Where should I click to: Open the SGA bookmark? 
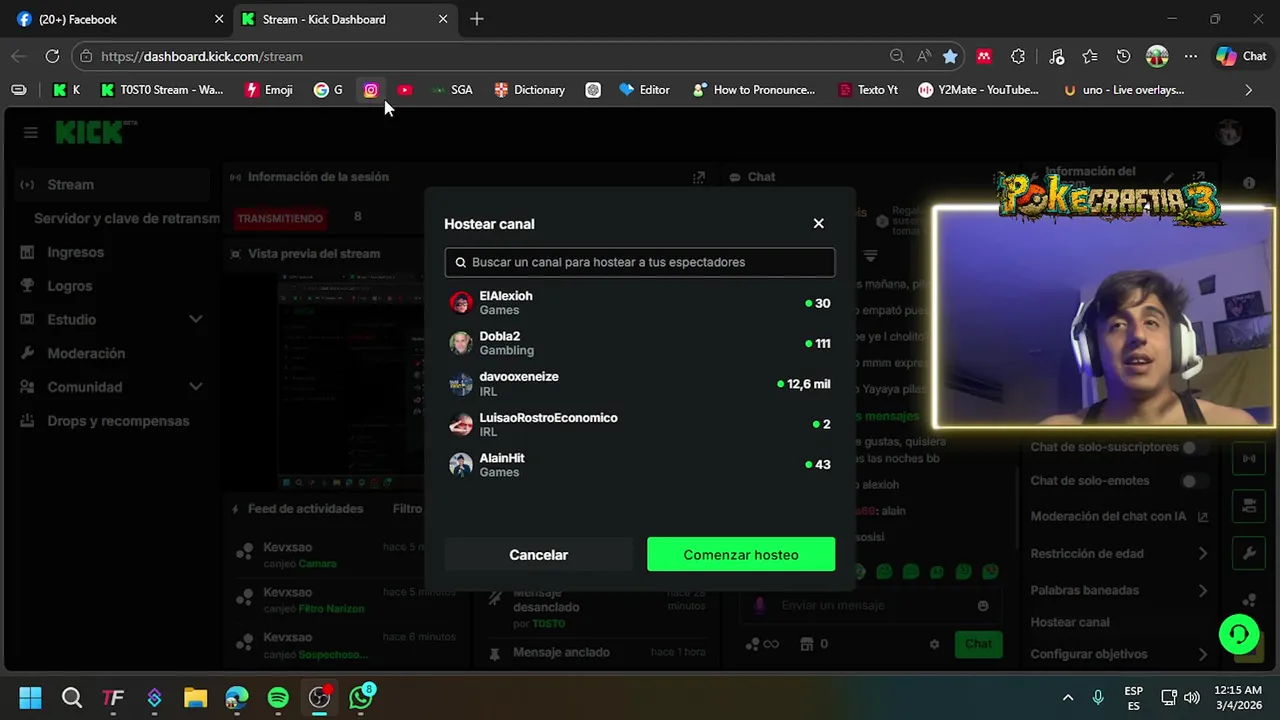pos(452,90)
